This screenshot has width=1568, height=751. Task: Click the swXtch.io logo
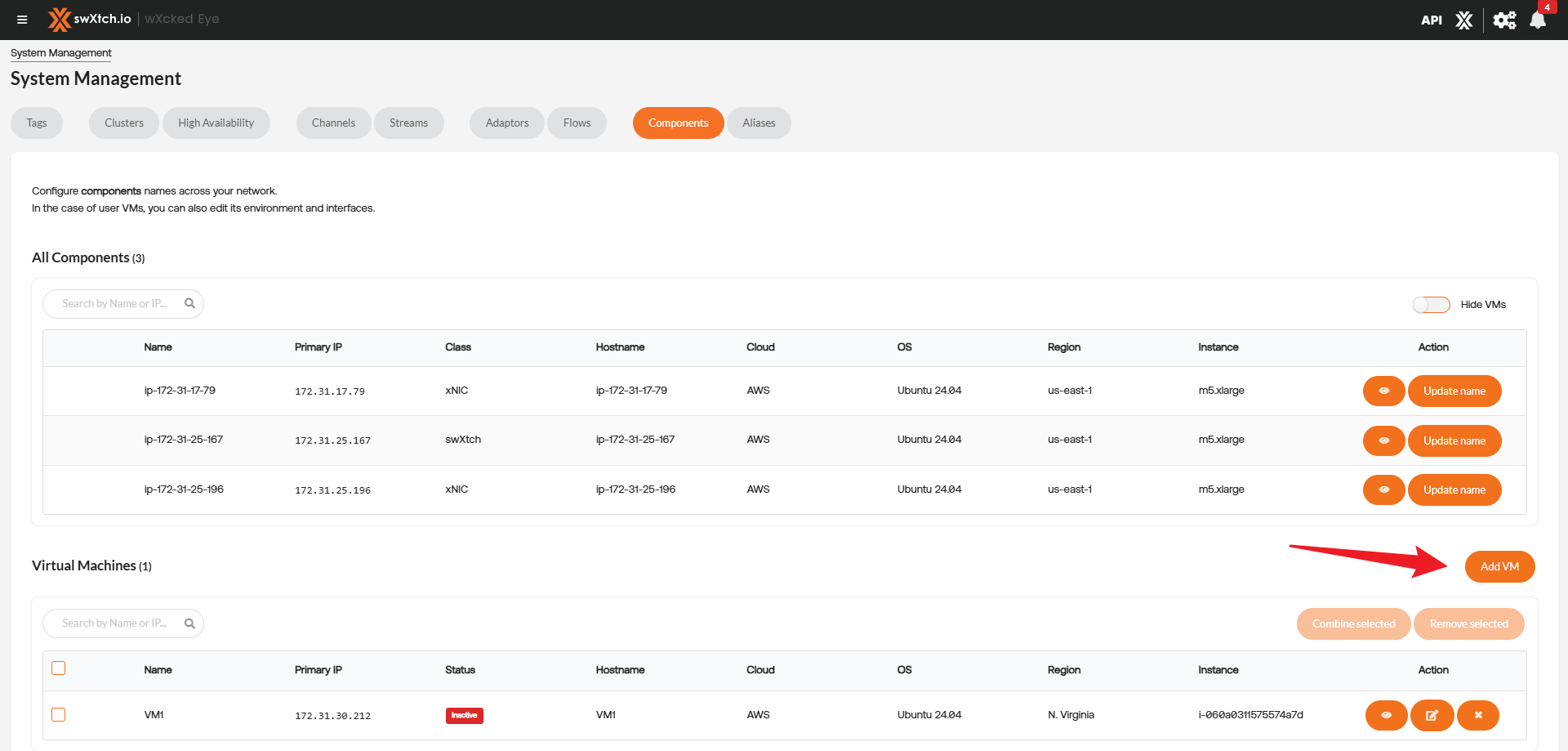point(89,19)
